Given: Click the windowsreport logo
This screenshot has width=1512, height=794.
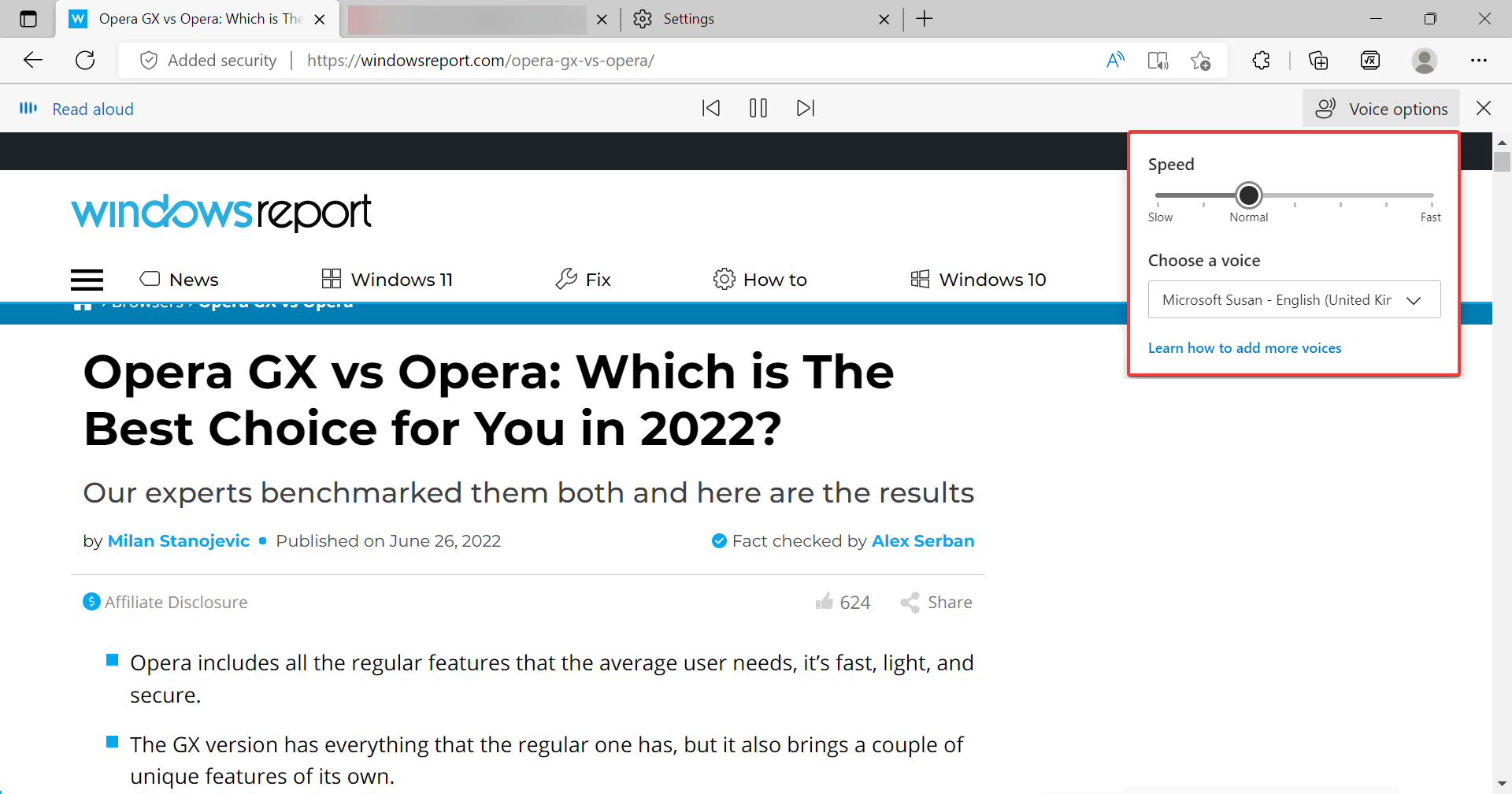Looking at the screenshot, I should click(221, 212).
